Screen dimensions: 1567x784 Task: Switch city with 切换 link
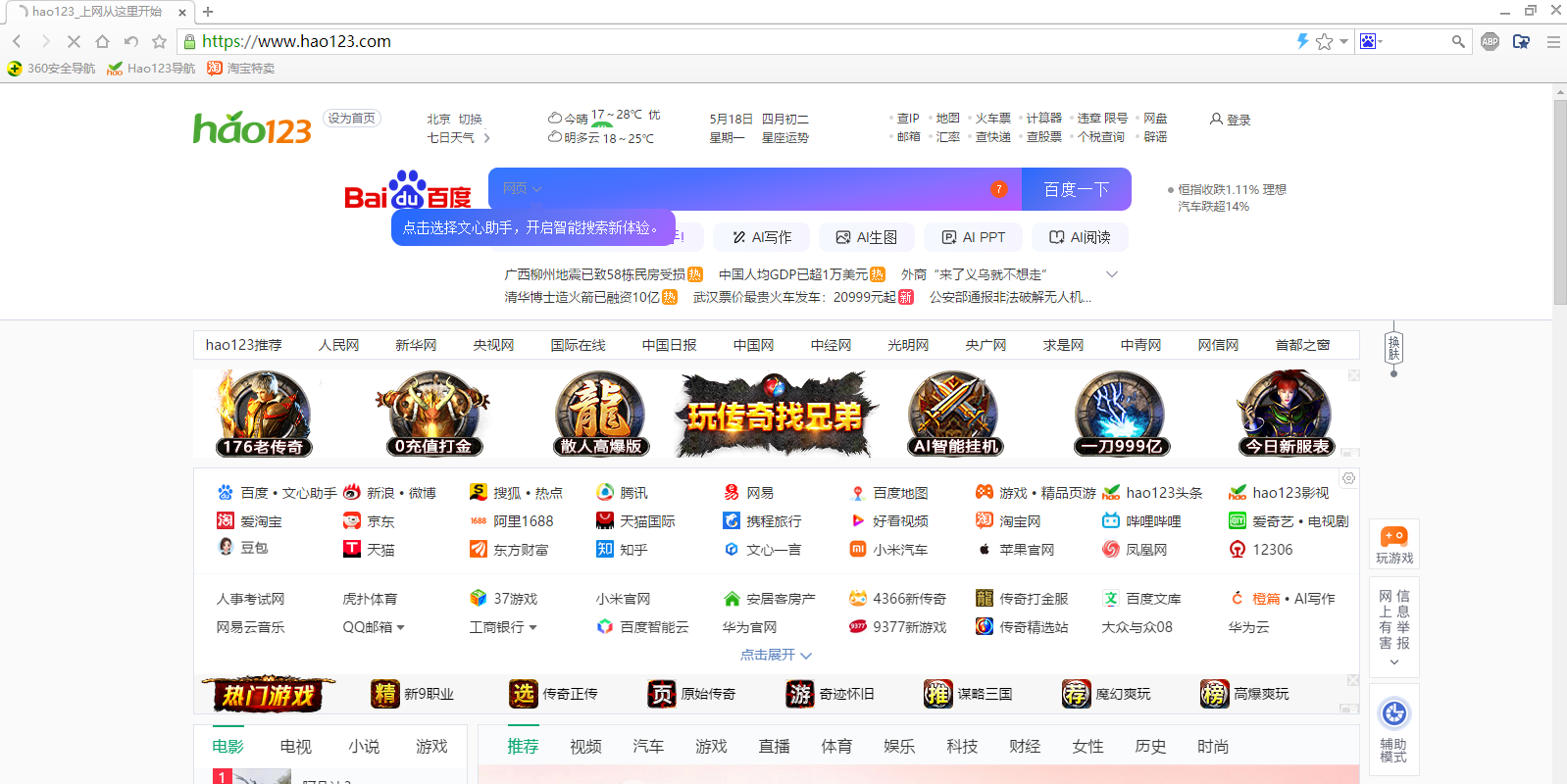471,119
